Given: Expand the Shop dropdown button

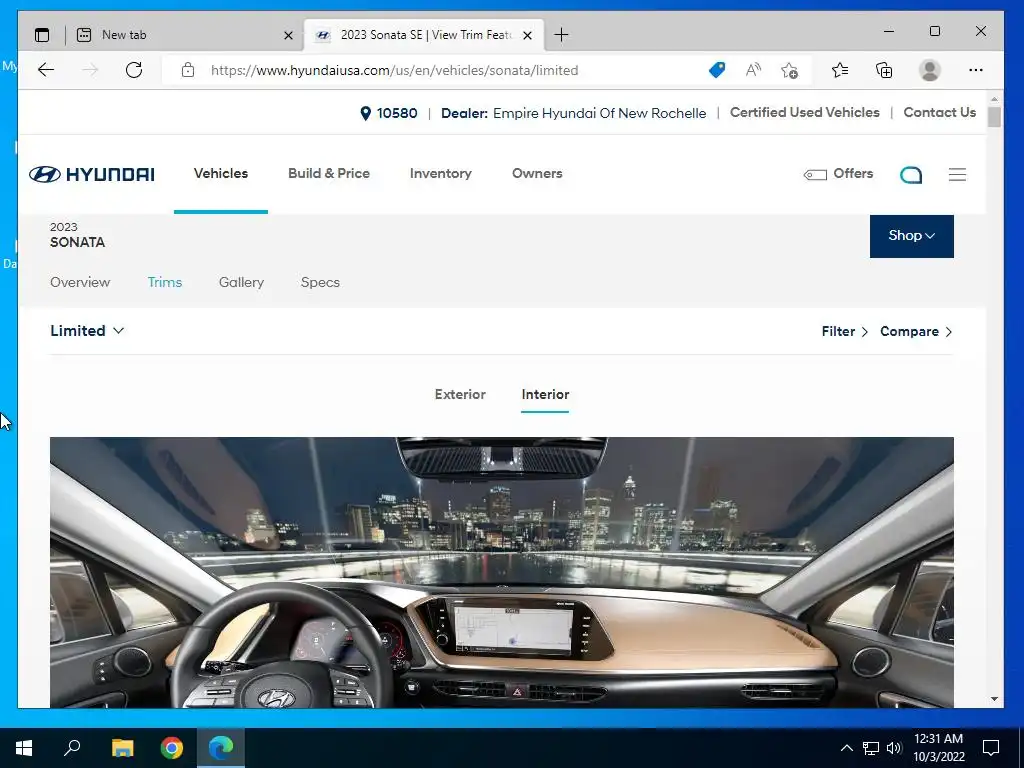Looking at the screenshot, I should coord(912,236).
